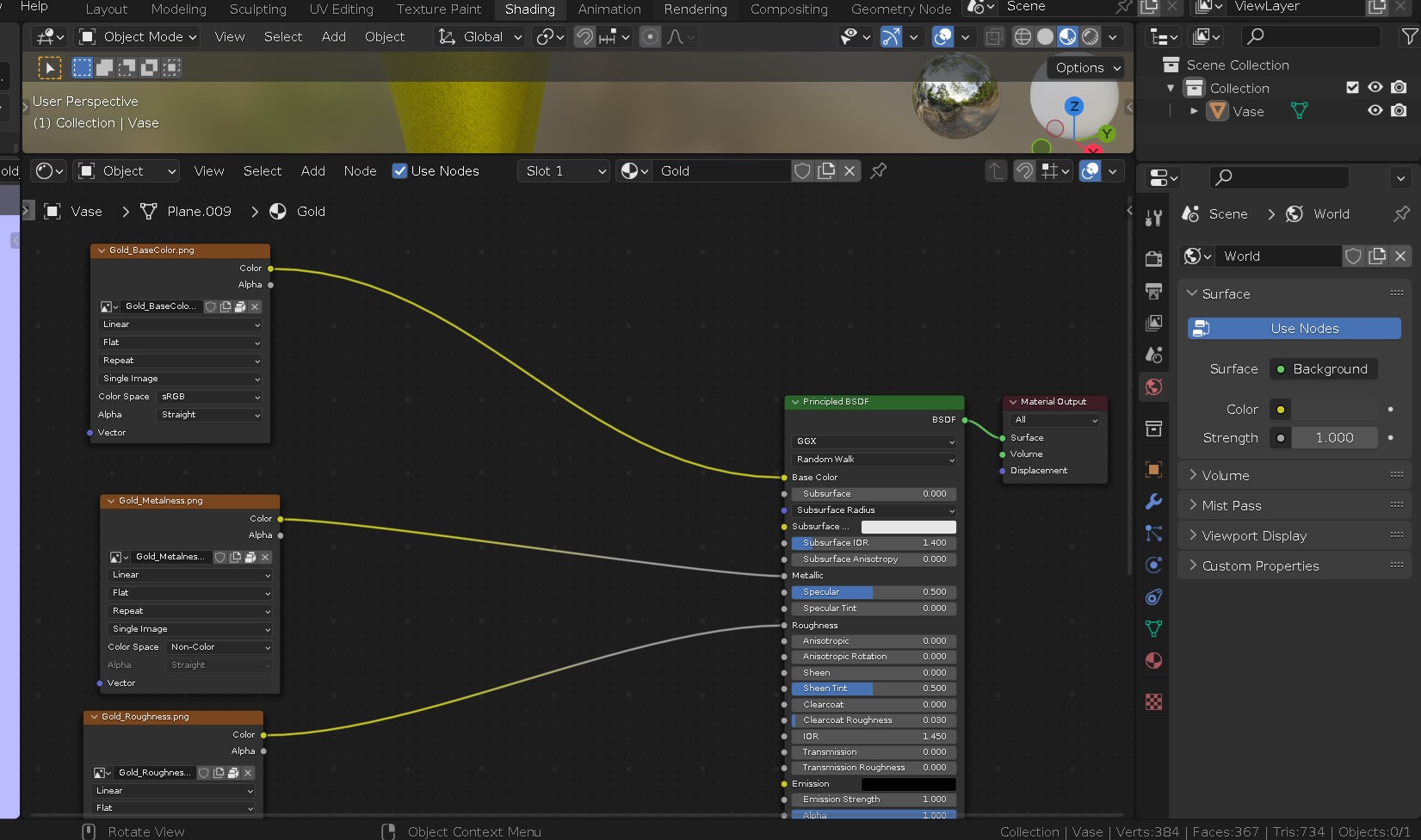Open the Slot 1 material slot dropdown
This screenshot has height=840, width=1421.
click(x=565, y=171)
